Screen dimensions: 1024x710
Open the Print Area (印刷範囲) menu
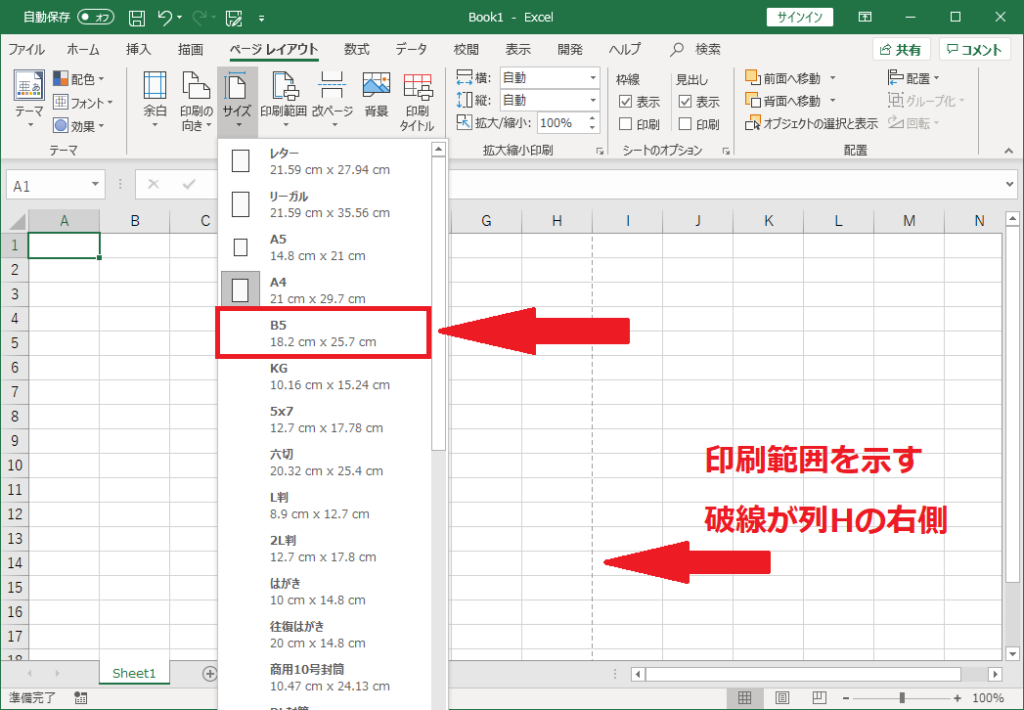pyautogui.click(x=283, y=100)
